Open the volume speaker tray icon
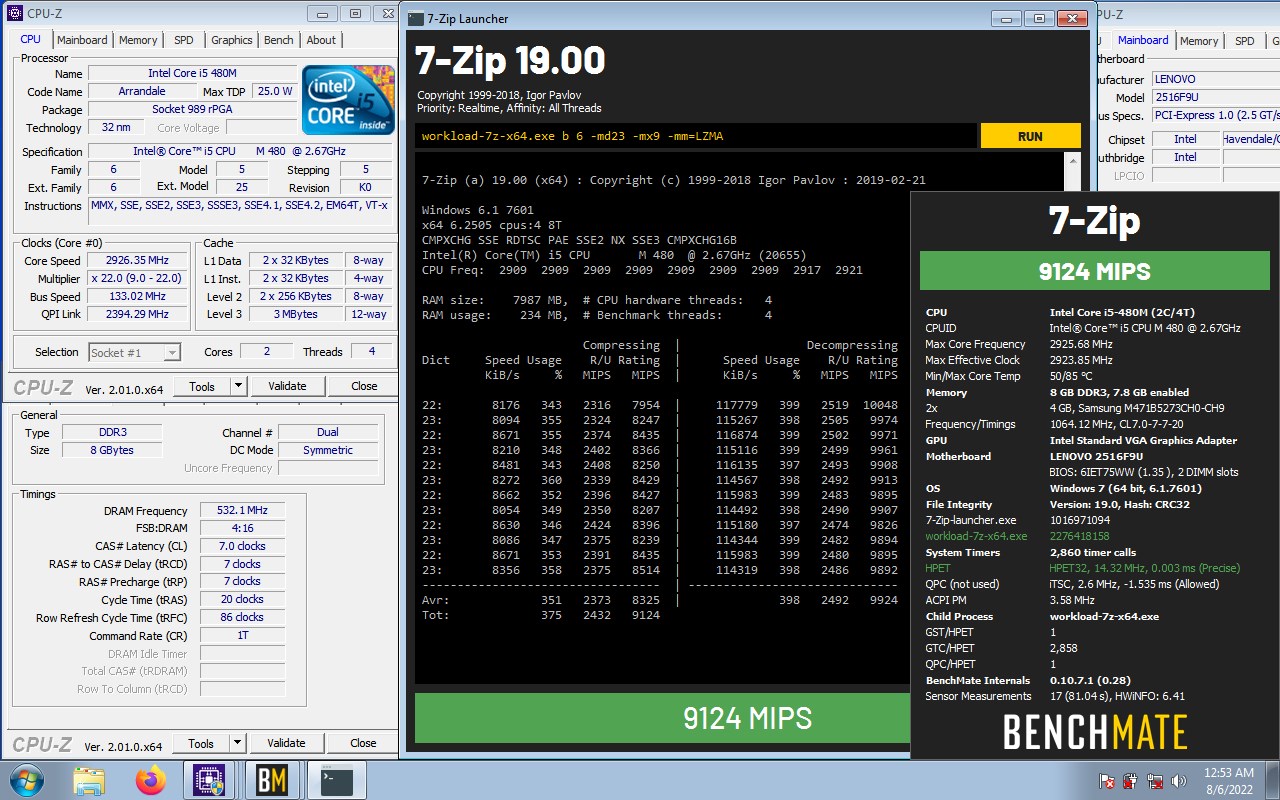This screenshot has height=800, width=1280. coord(1179,781)
